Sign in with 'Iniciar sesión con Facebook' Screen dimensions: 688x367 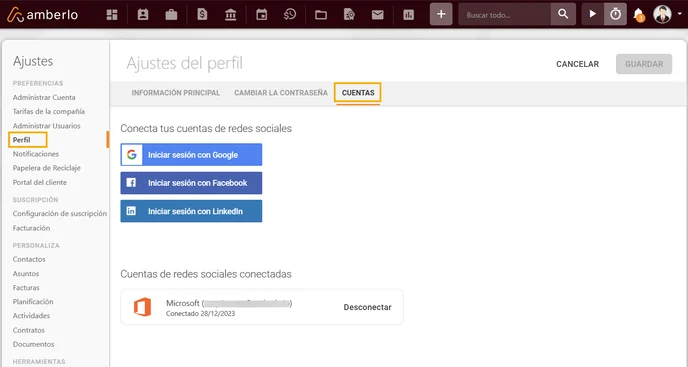tap(191, 183)
